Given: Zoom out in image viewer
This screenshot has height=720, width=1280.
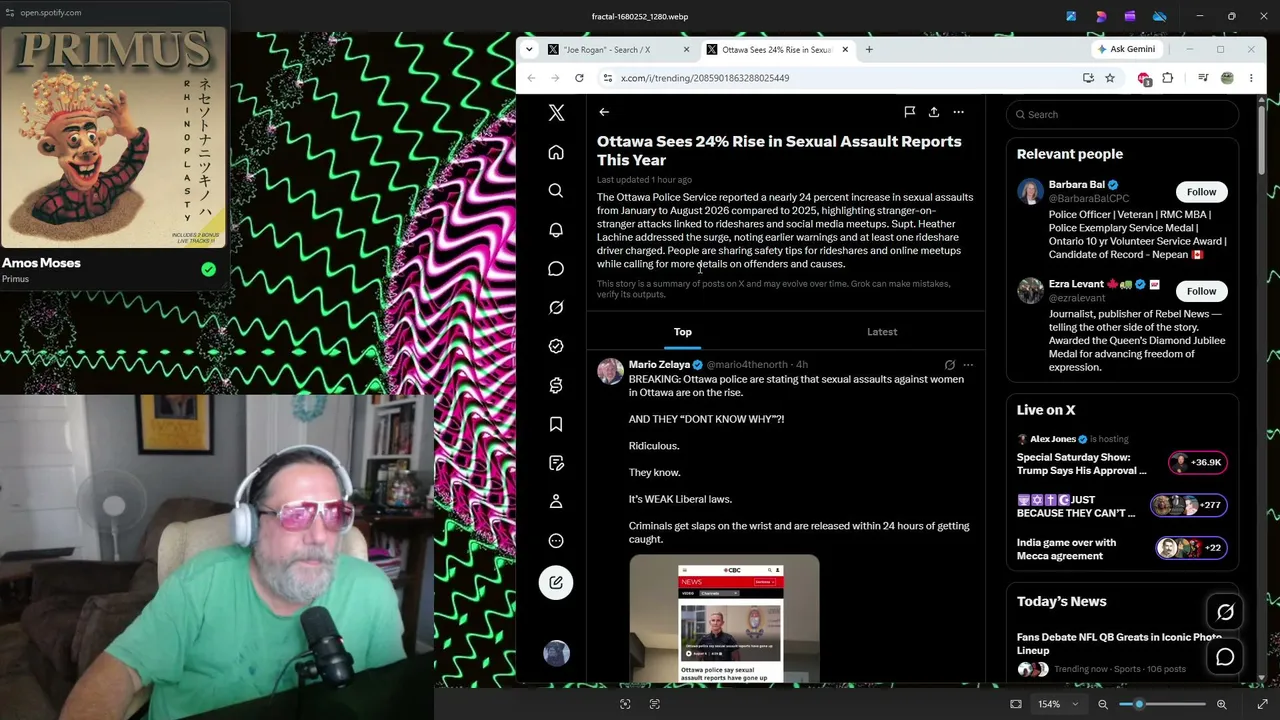Looking at the screenshot, I should (x=1103, y=704).
